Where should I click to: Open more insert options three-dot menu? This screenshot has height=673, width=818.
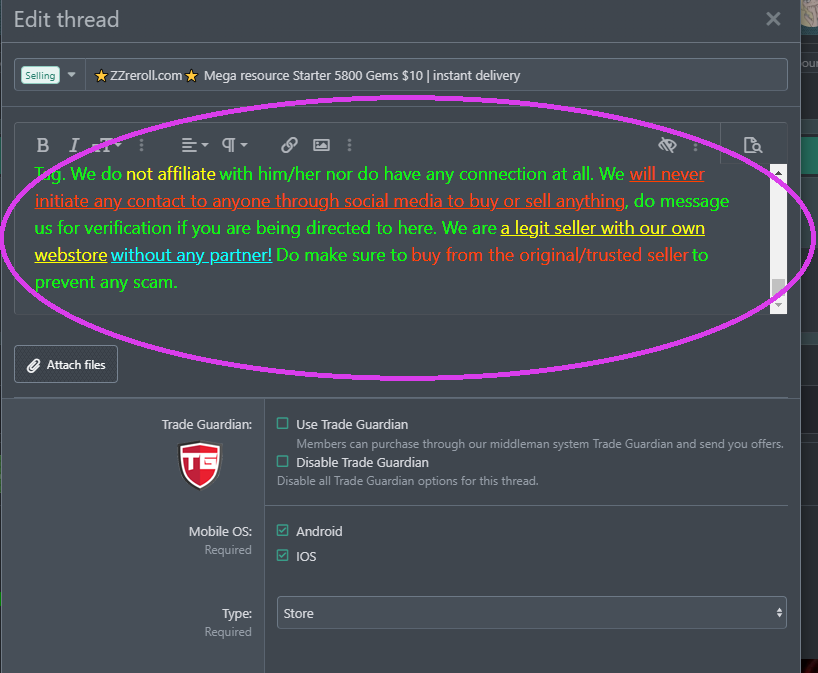pos(350,145)
